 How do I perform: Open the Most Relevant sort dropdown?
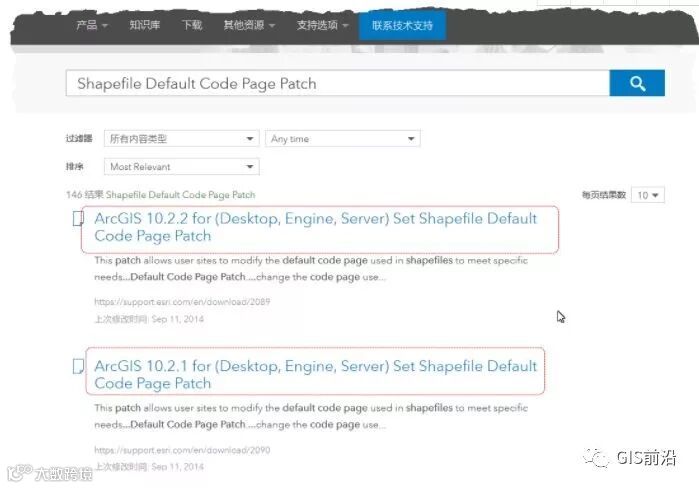click(181, 167)
